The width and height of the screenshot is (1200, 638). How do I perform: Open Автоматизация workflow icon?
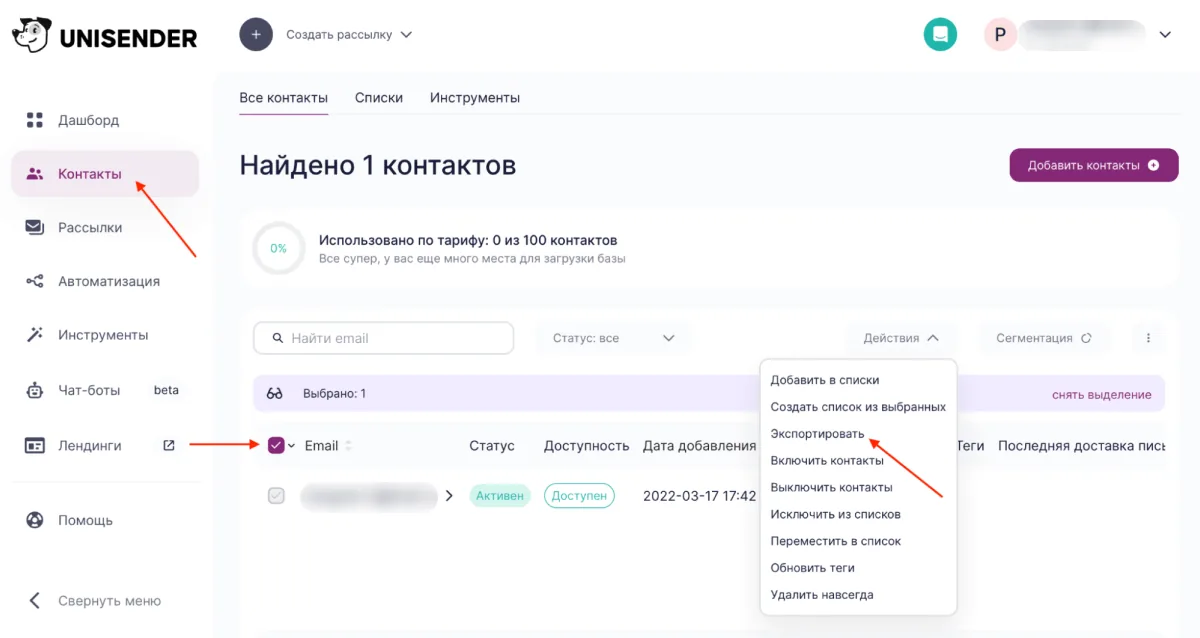click(x=35, y=281)
